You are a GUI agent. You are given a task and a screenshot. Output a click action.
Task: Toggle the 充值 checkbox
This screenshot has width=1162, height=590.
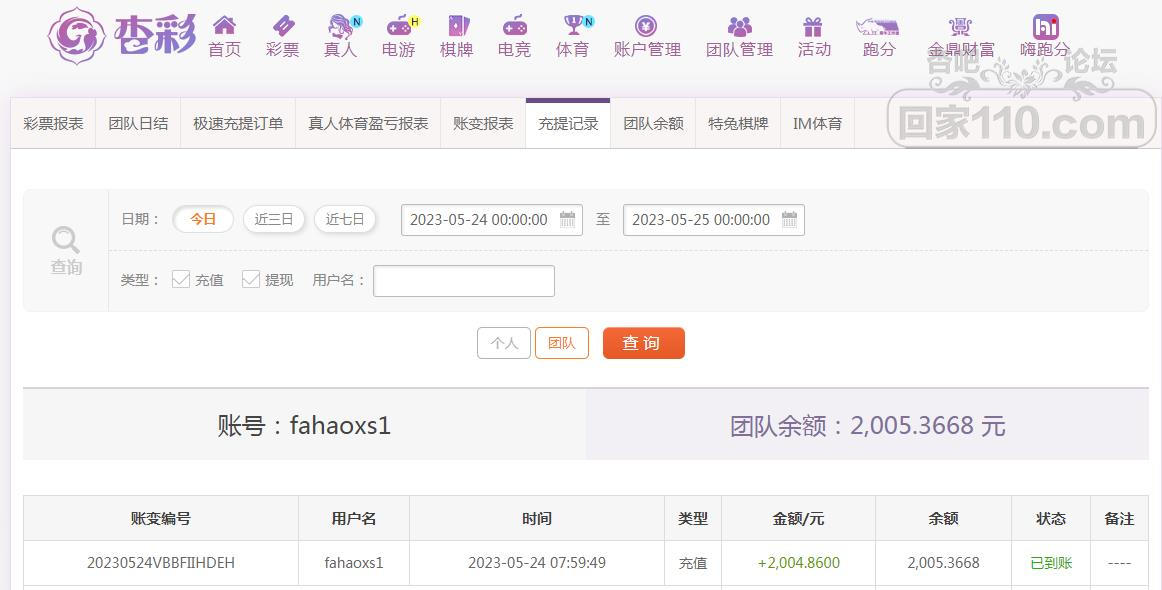(x=181, y=280)
